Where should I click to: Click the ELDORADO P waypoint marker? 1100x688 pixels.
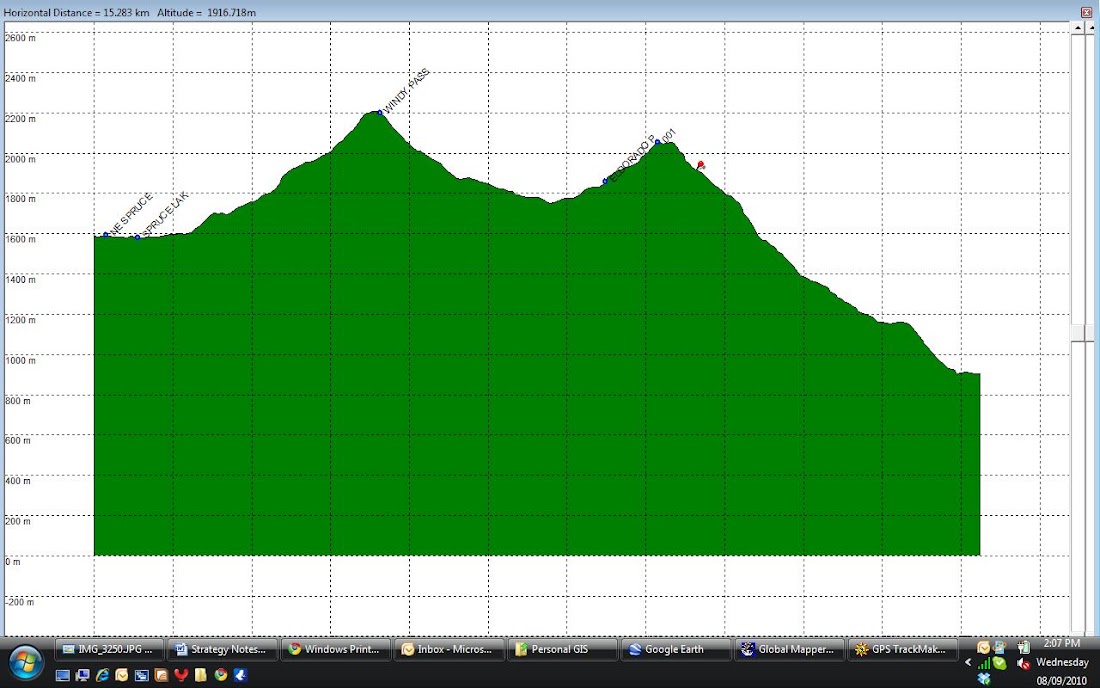coord(605,182)
